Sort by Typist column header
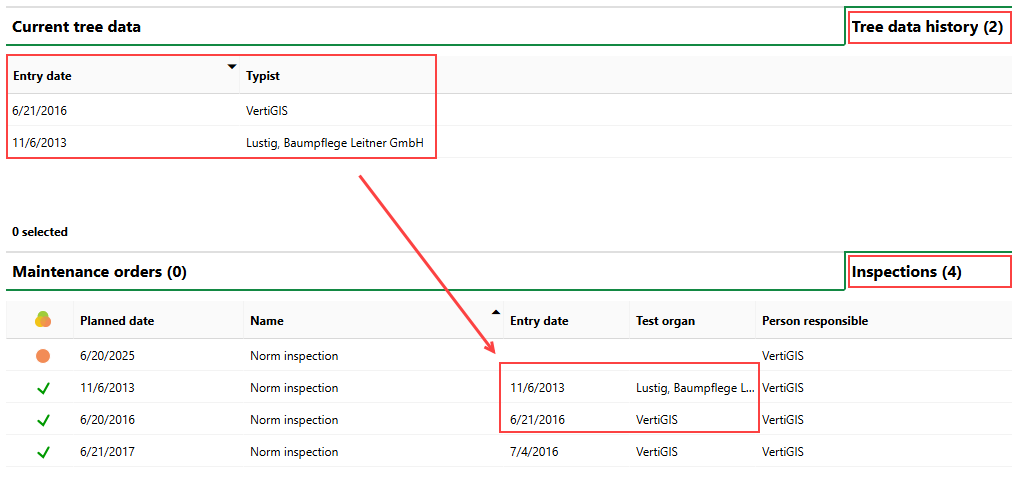 263,76
